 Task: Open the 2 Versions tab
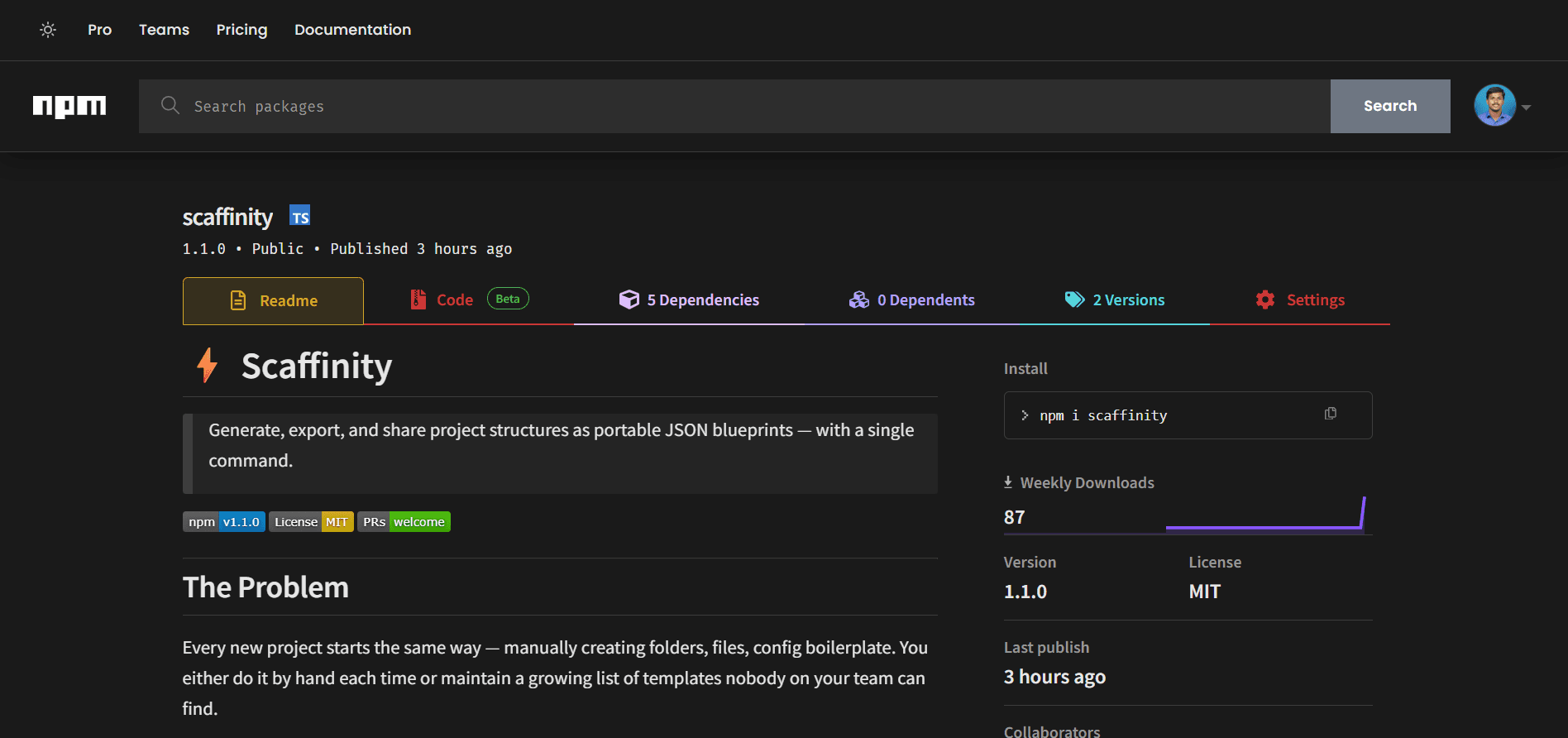1114,300
